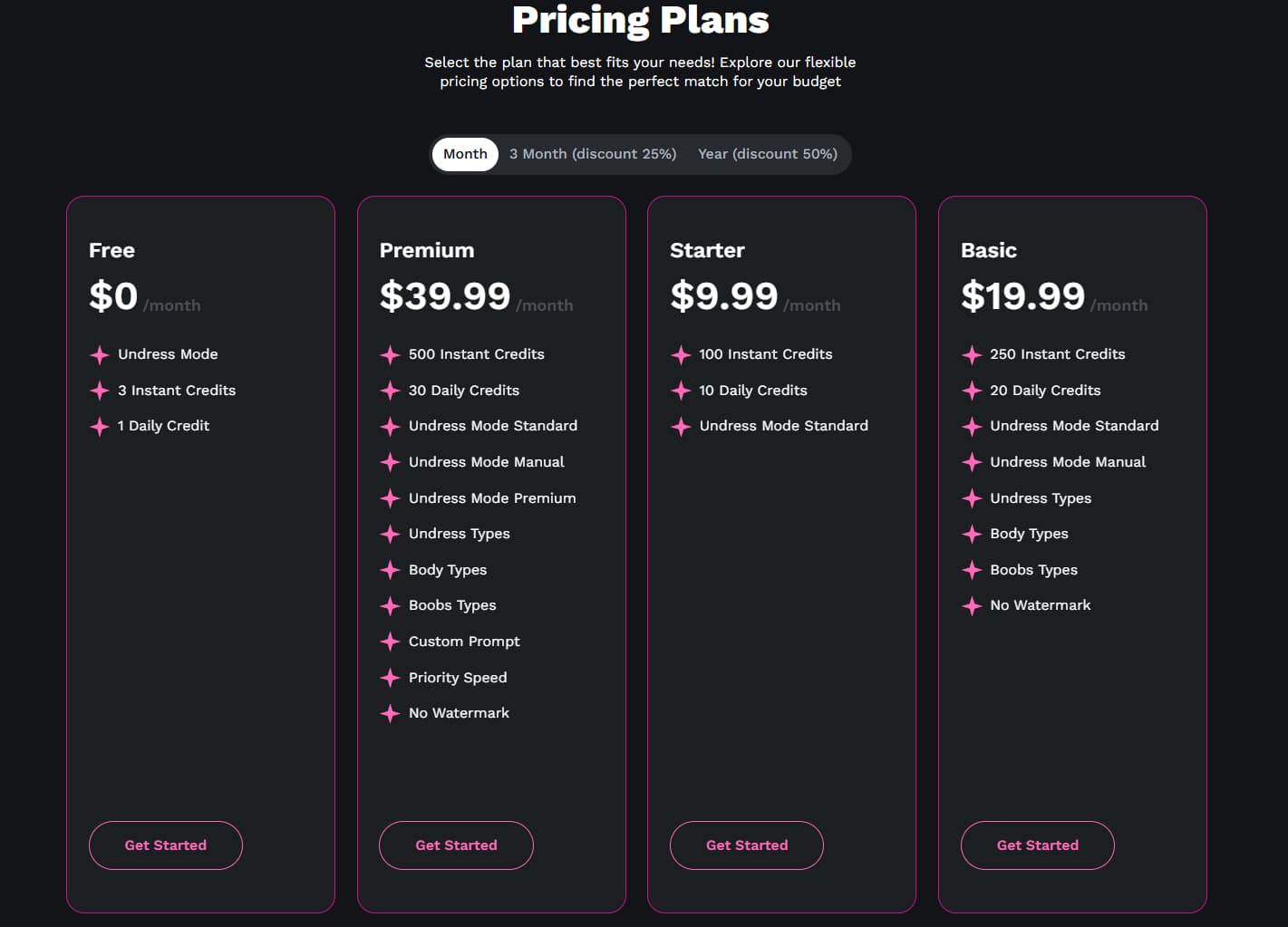Click star icon next to 3 Instant Credits
The image size is (1288, 927).
[100, 391]
